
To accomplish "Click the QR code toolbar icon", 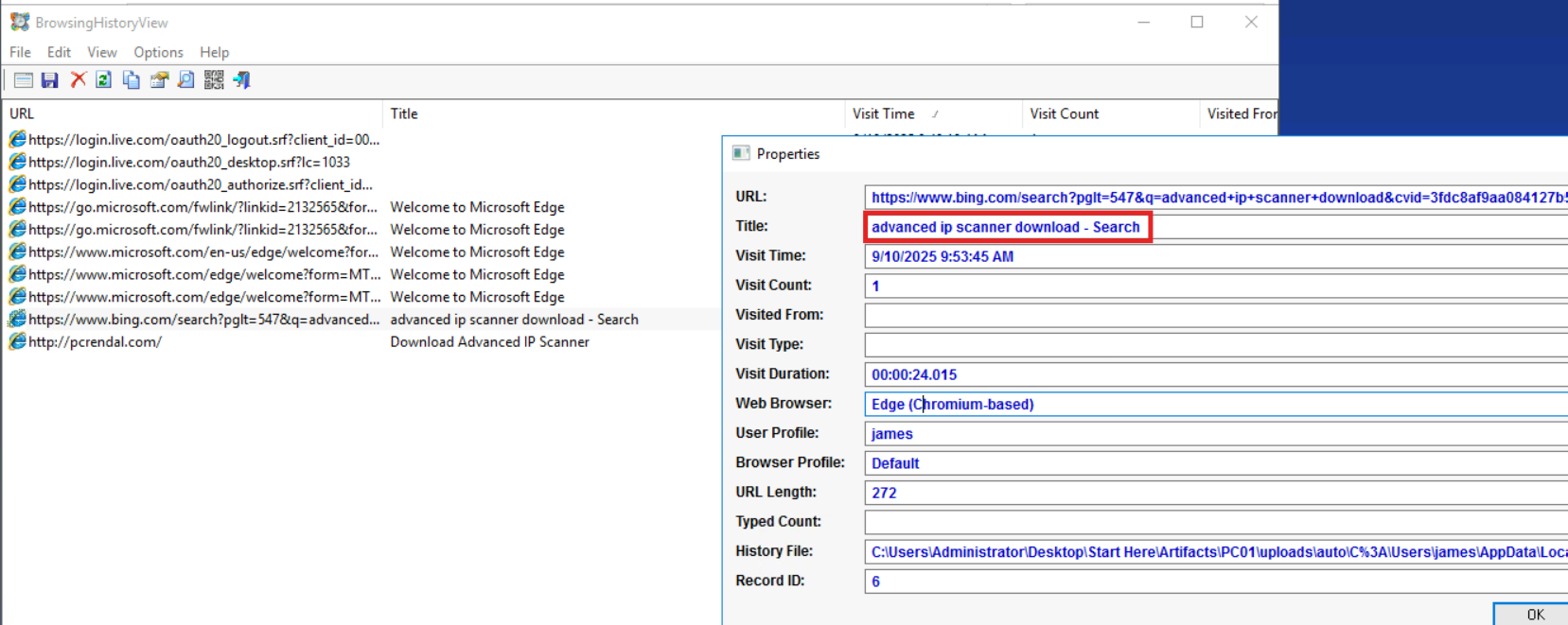I will (214, 80).
